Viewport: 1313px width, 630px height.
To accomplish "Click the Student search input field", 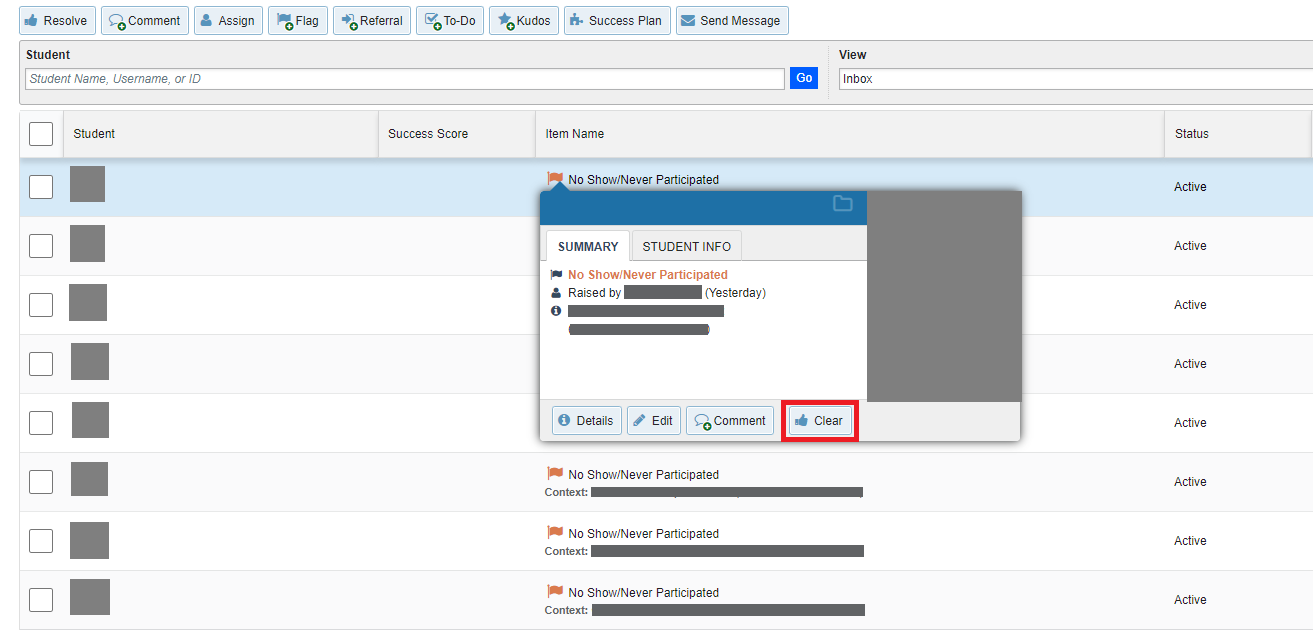I will pyautogui.click(x=405, y=79).
